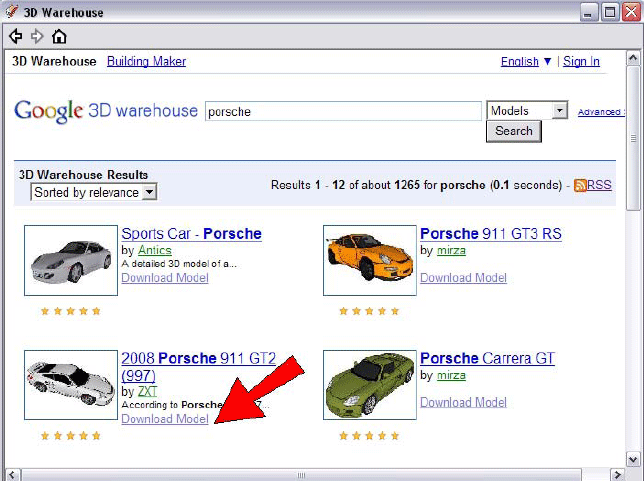Click the vertical scrollbar thumb
This screenshot has width=644, height=481.
tap(633, 138)
